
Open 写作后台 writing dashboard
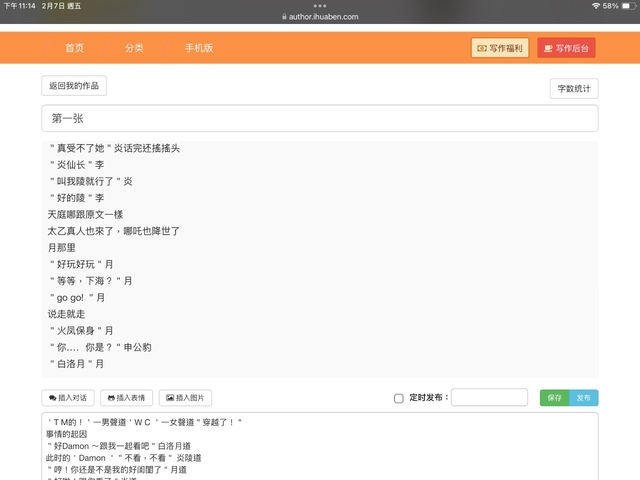pyautogui.click(x=566, y=47)
